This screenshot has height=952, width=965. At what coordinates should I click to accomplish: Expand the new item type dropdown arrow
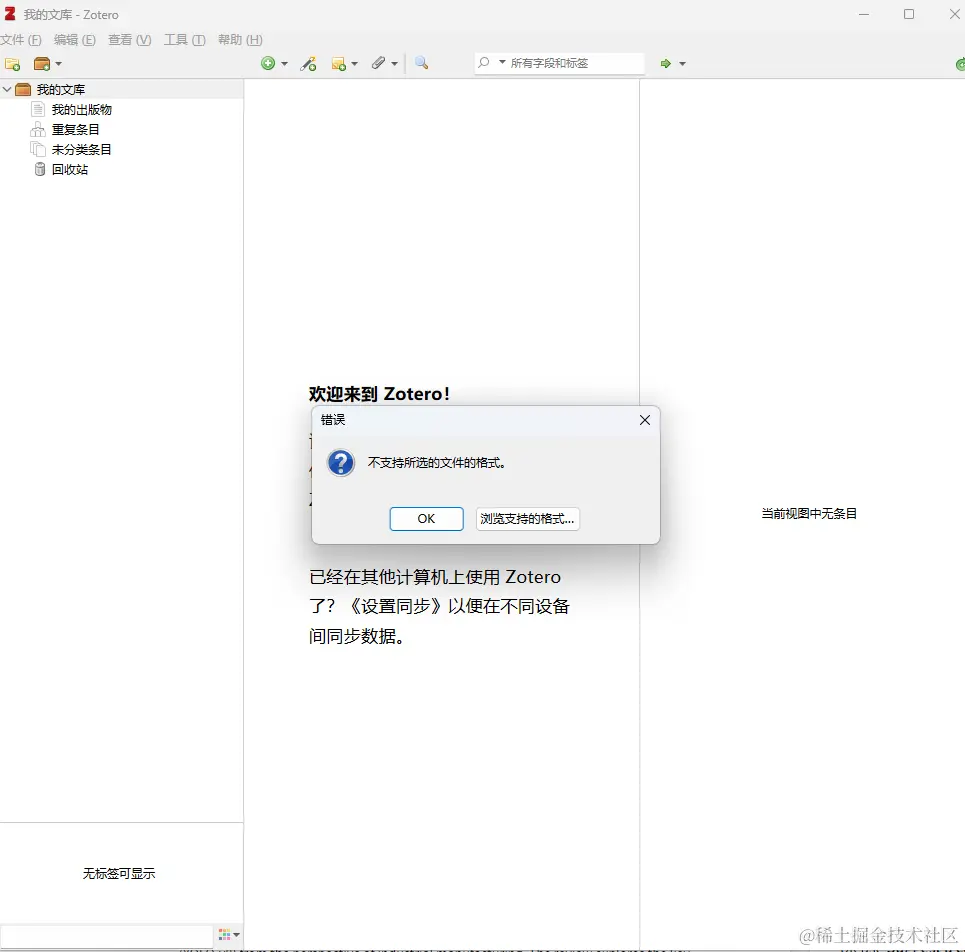pyautogui.click(x=284, y=63)
